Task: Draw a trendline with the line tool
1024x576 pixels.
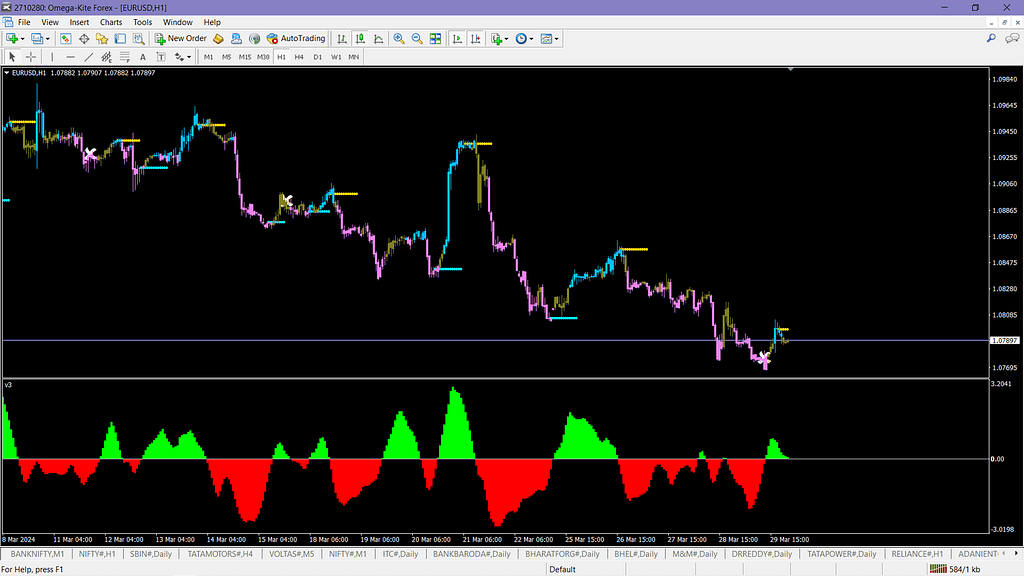Action: coord(89,57)
